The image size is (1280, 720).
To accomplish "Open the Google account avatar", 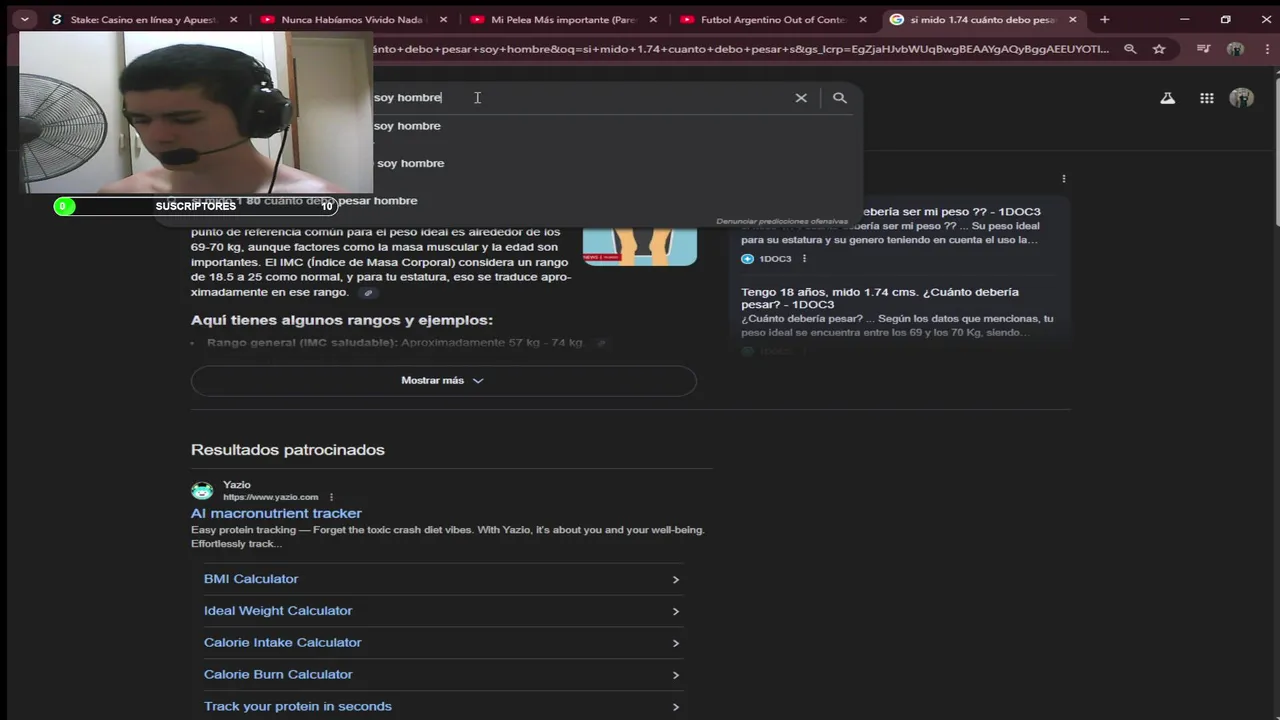I will click(x=1241, y=98).
